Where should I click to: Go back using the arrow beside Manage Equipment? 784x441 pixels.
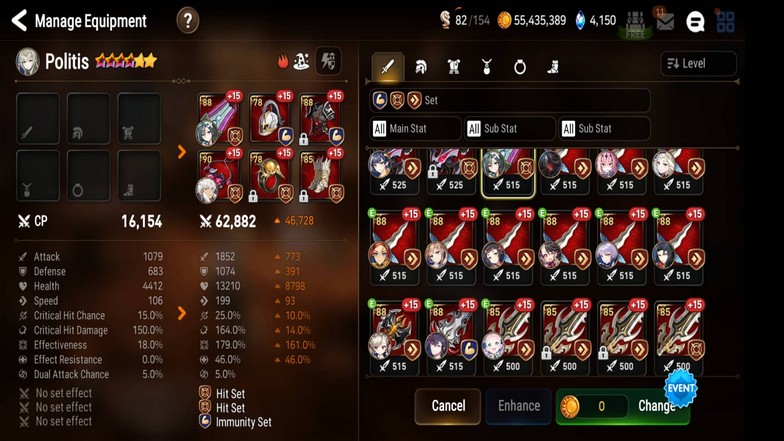(x=19, y=21)
